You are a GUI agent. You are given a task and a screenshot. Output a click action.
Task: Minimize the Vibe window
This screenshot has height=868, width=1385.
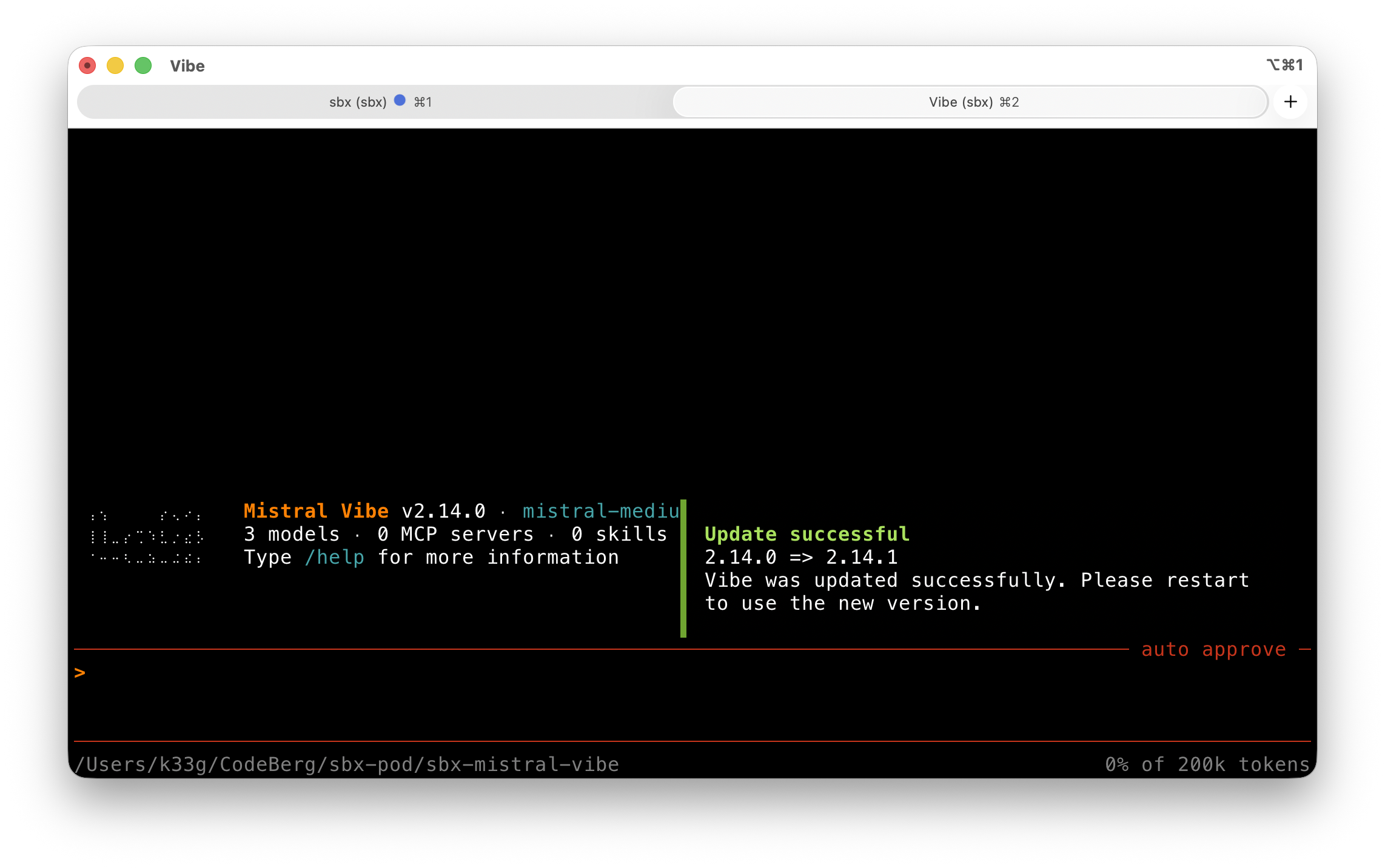[x=115, y=65]
